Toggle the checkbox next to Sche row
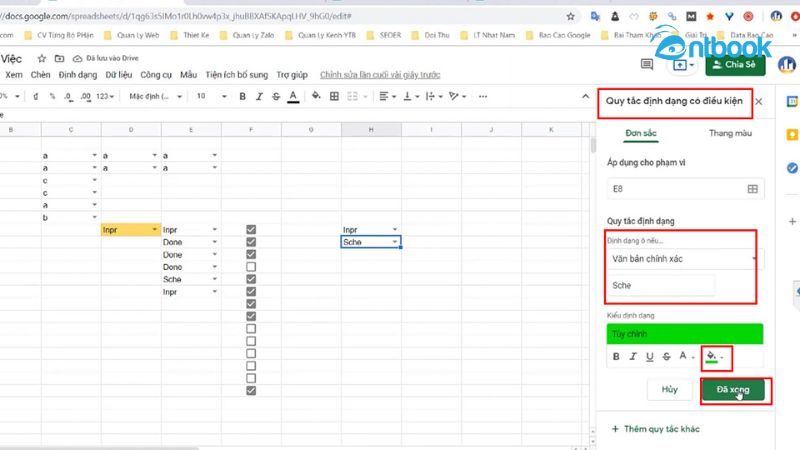The height and width of the screenshot is (450, 800). (x=251, y=280)
